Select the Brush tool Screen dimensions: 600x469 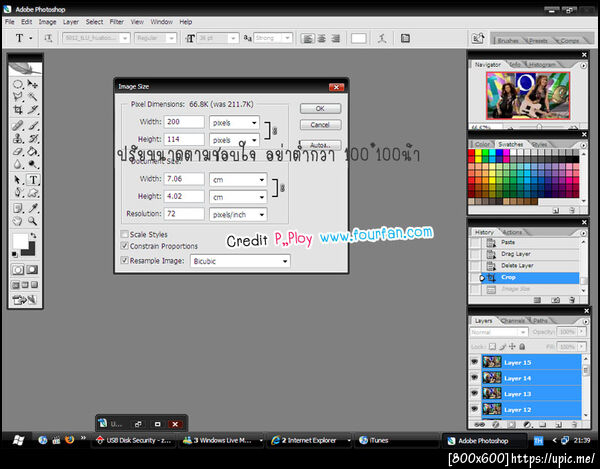pos(33,125)
